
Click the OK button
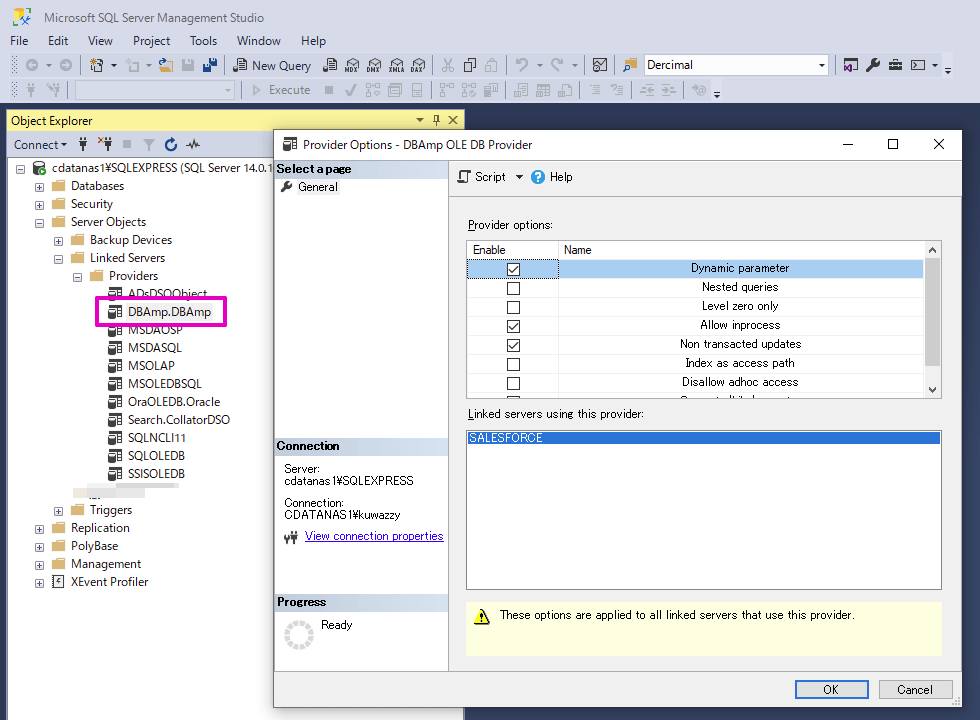pyautogui.click(x=831, y=689)
